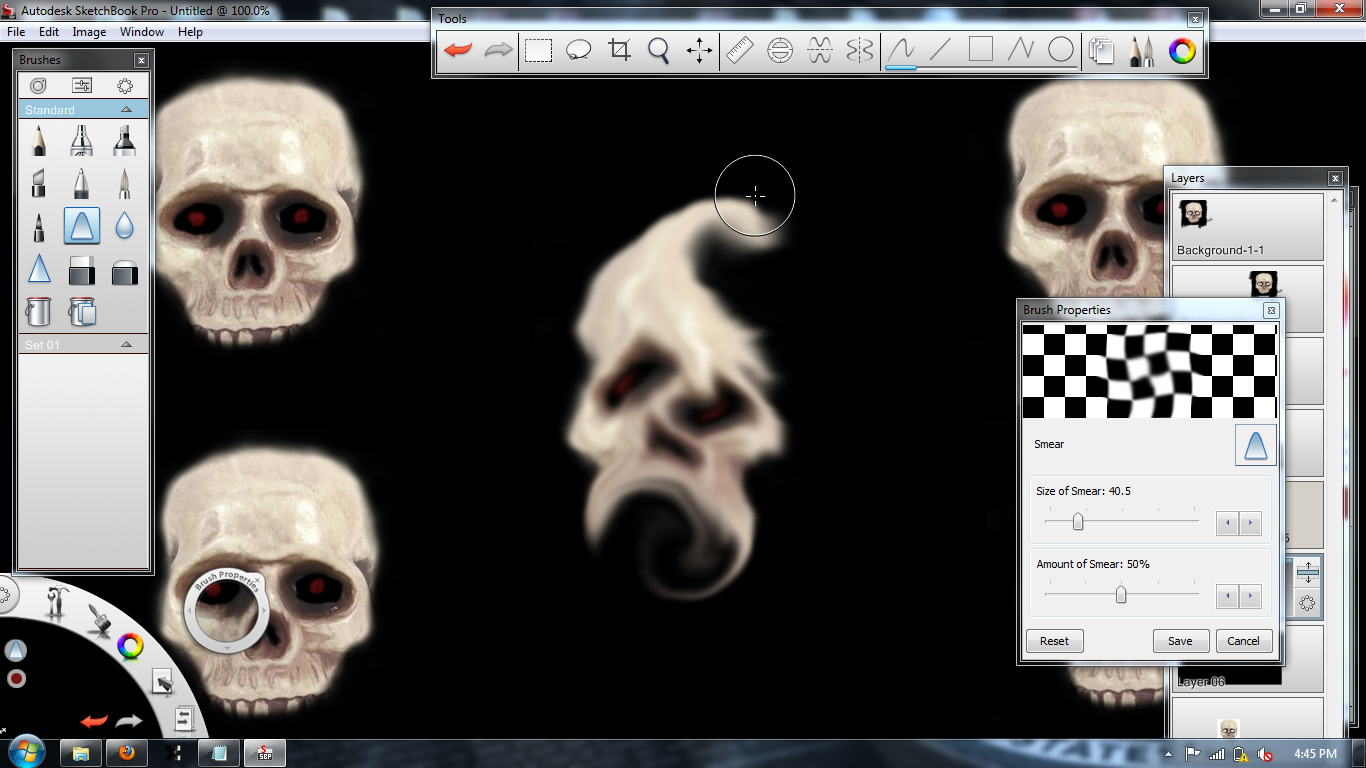This screenshot has height=768, width=1366.
Task: Select the Flood Fill All Layers bucket
Action: pos(81,311)
